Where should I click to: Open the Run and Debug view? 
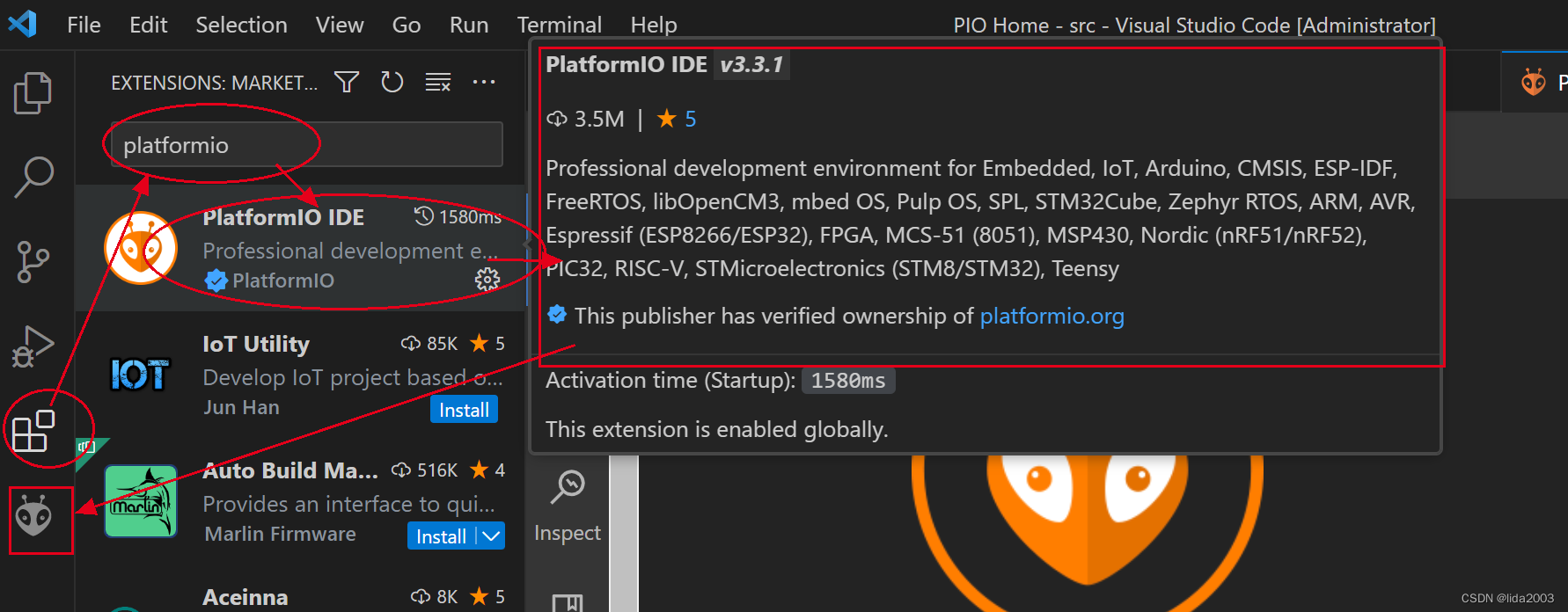pos(33,346)
